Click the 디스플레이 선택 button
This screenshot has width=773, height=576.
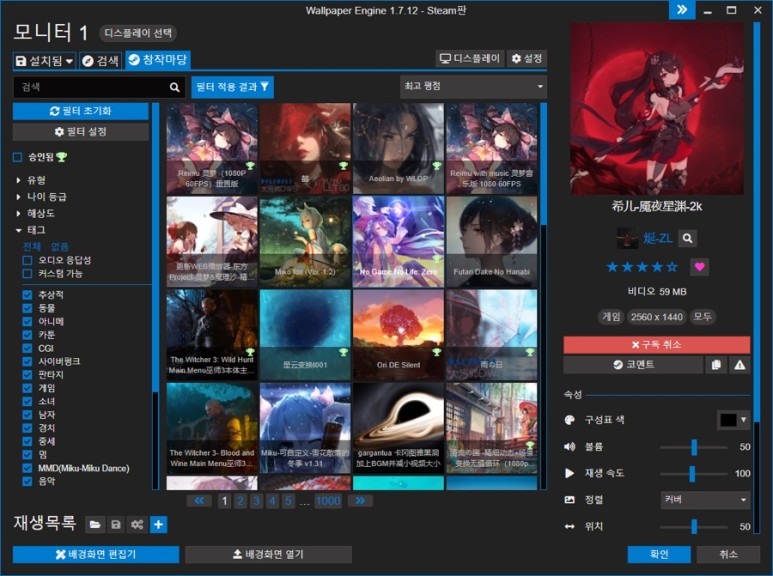[x=138, y=33]
